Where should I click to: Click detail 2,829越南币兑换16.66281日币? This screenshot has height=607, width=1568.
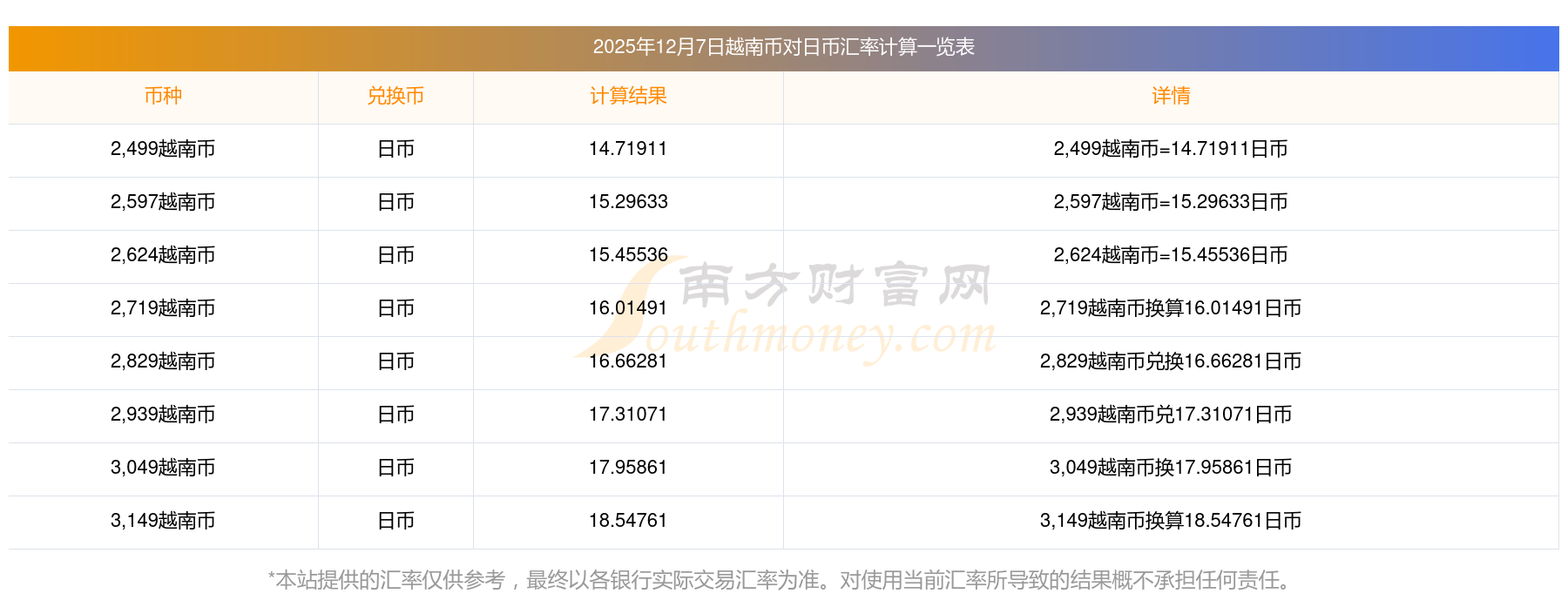[1171, 361]
